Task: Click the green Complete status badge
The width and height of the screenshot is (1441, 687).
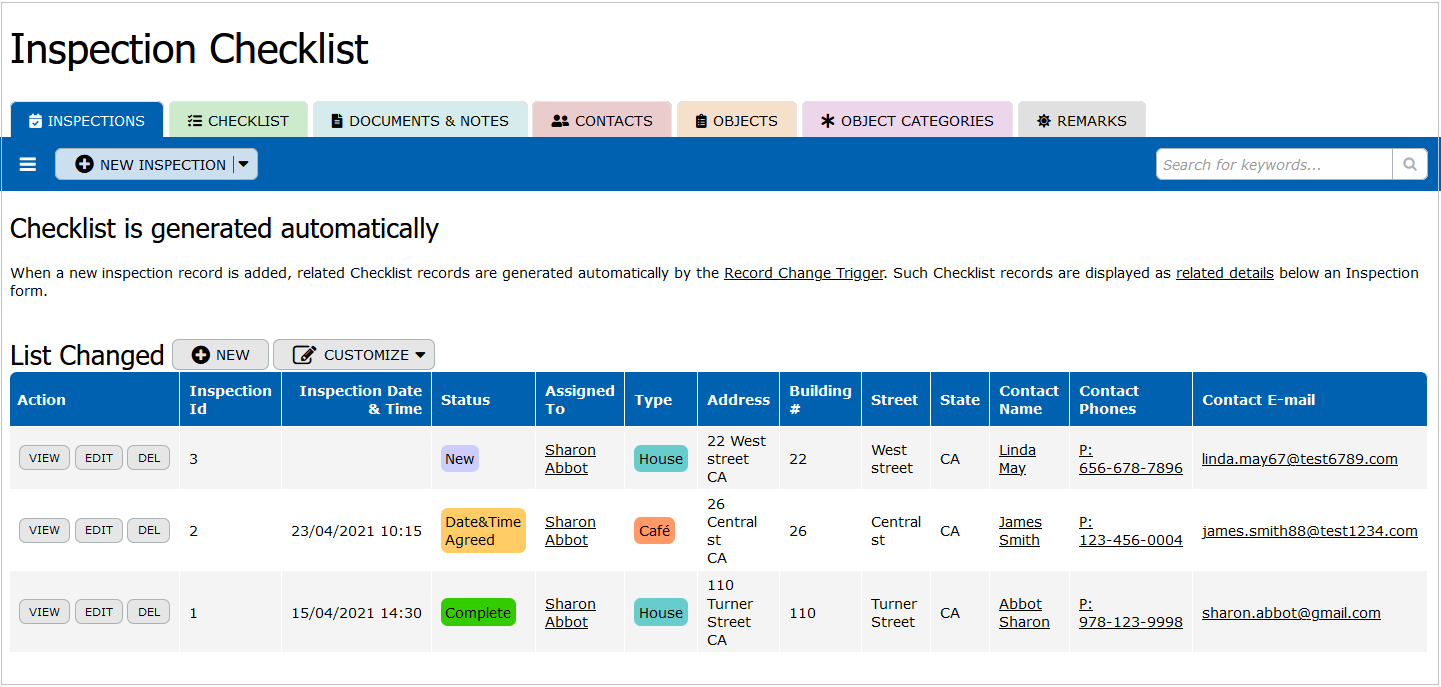Action: (x=478, y=613)
